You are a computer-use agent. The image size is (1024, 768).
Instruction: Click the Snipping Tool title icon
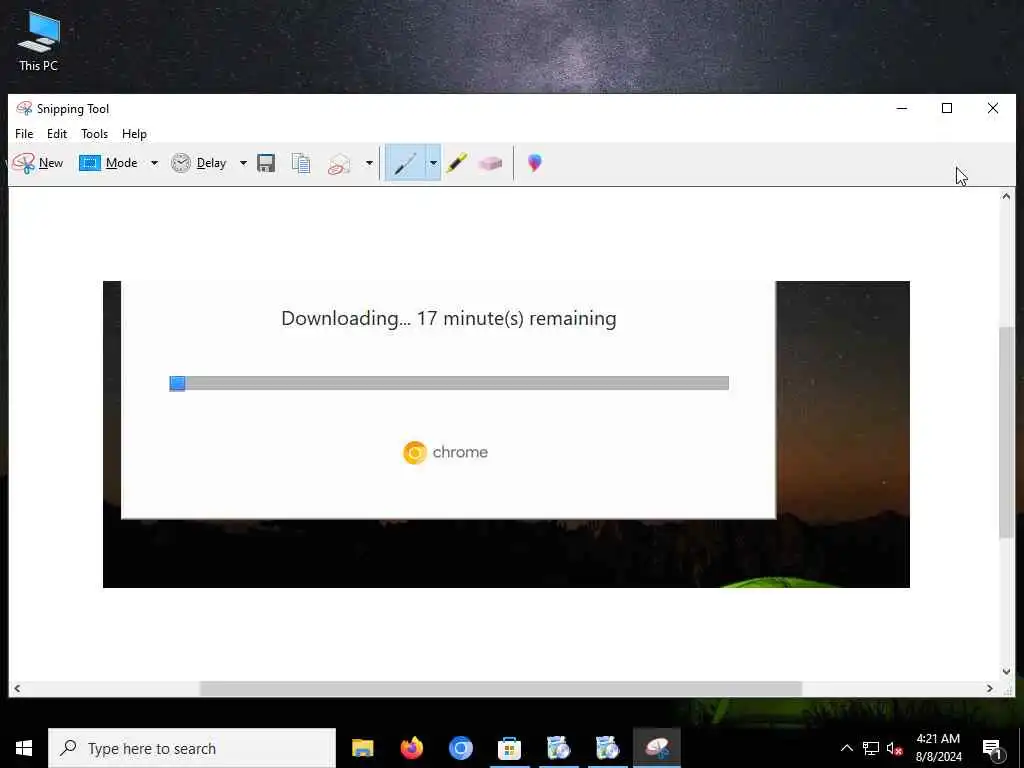[x=24, y=108]
